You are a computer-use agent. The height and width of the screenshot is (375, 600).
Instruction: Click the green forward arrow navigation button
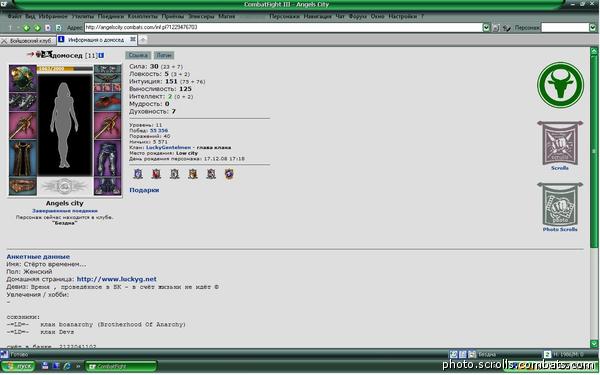point(37,28)
